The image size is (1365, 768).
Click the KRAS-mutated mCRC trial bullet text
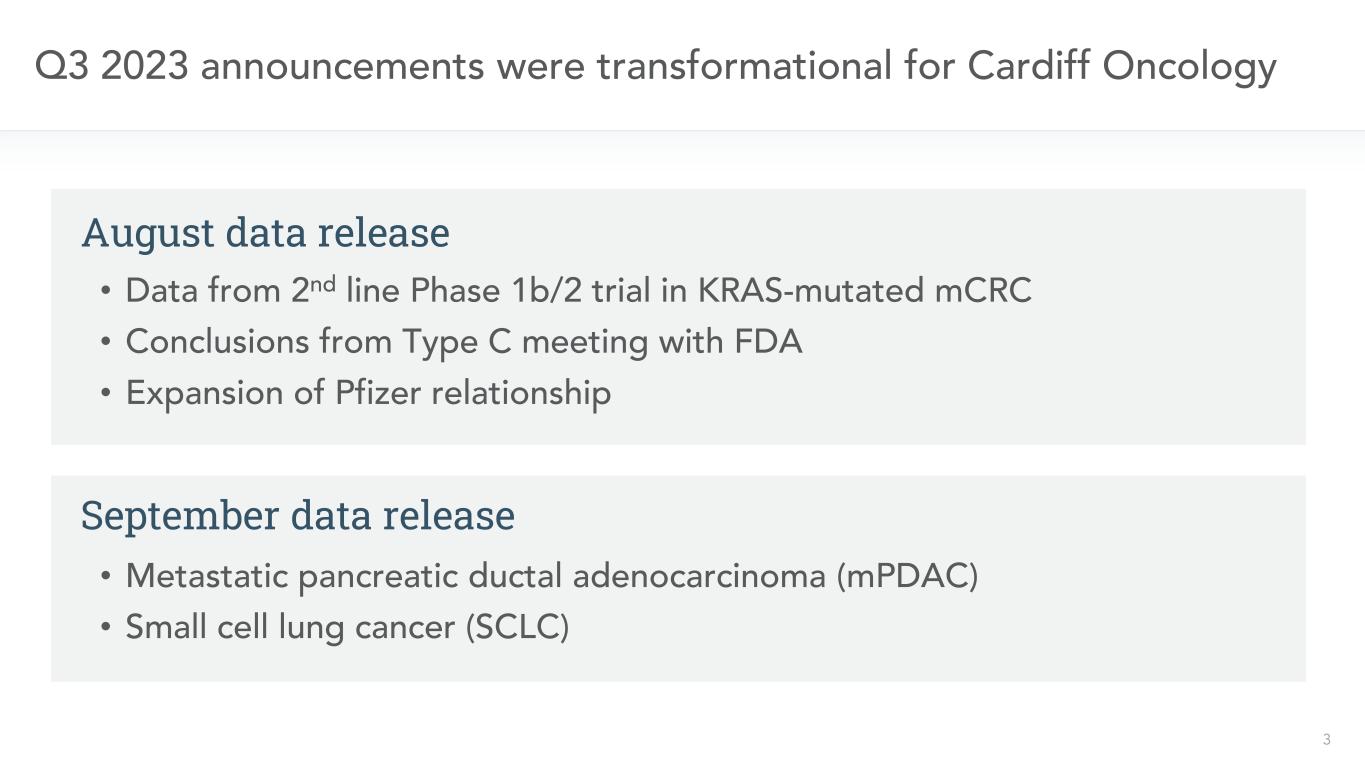[x=578, y=291]
